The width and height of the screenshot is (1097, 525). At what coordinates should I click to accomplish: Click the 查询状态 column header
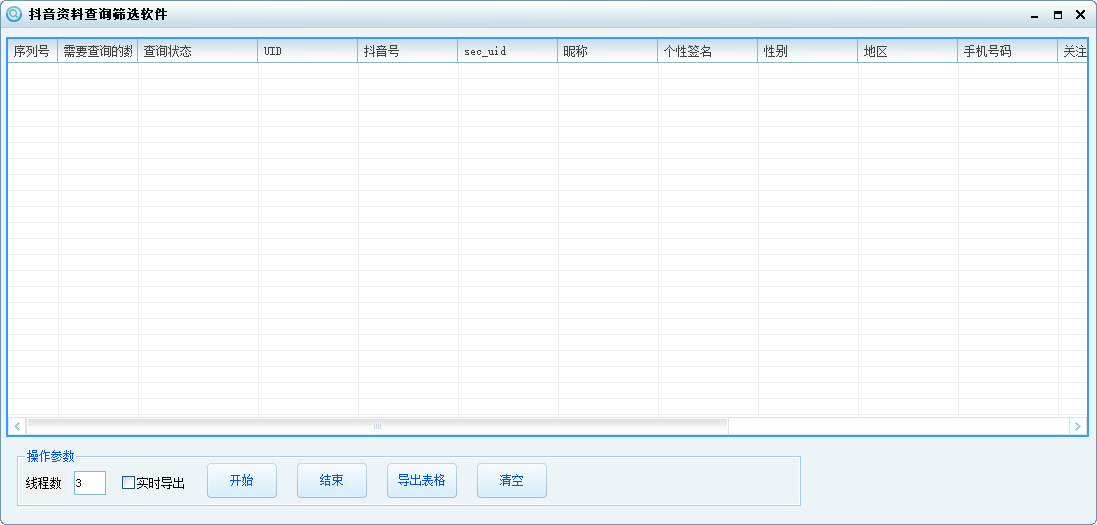coord(197,51)
